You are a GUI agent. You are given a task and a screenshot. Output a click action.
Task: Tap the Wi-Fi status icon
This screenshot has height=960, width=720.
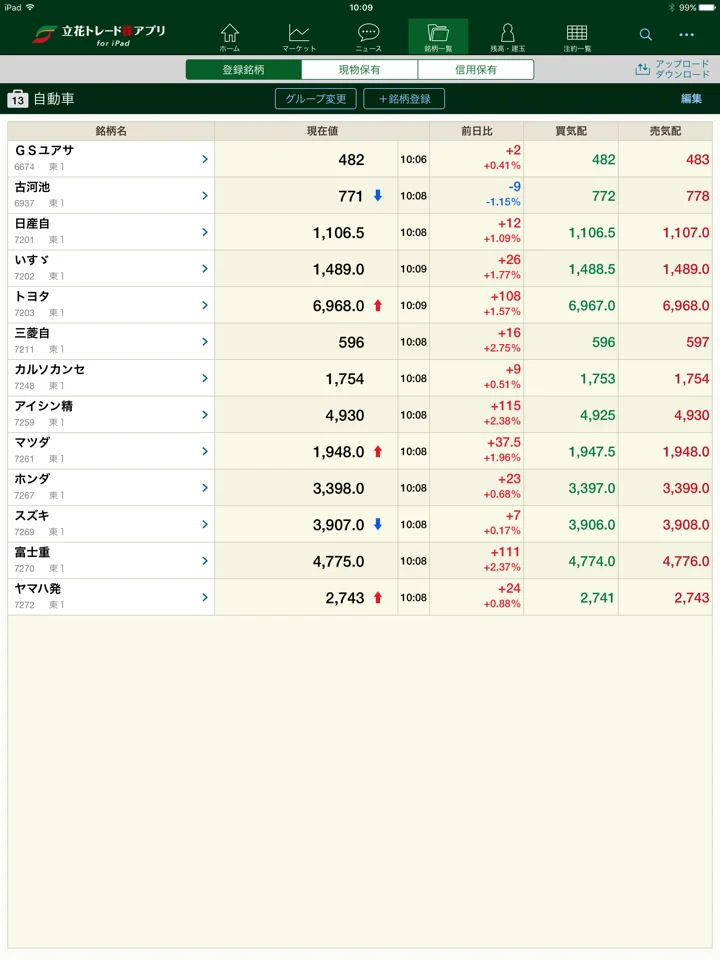[30, 7]
